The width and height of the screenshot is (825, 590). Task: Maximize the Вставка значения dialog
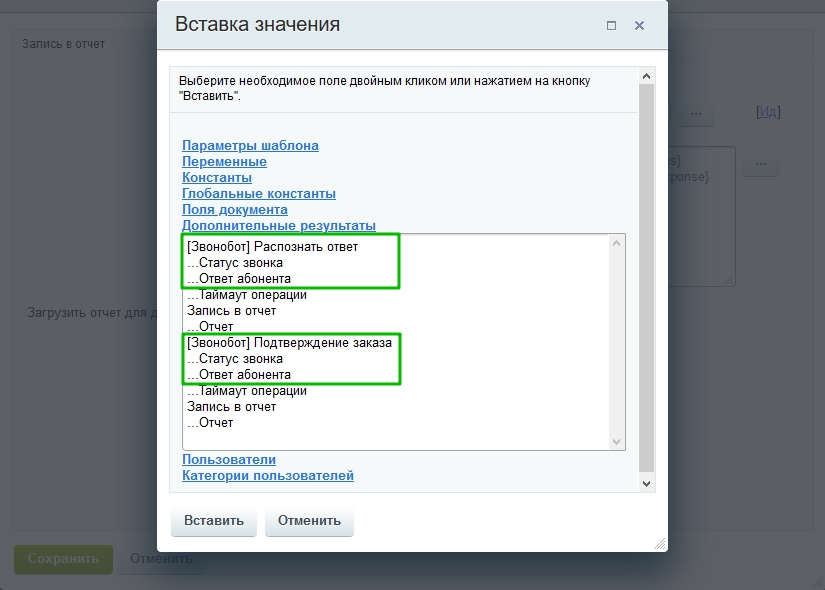coord(611,26)
